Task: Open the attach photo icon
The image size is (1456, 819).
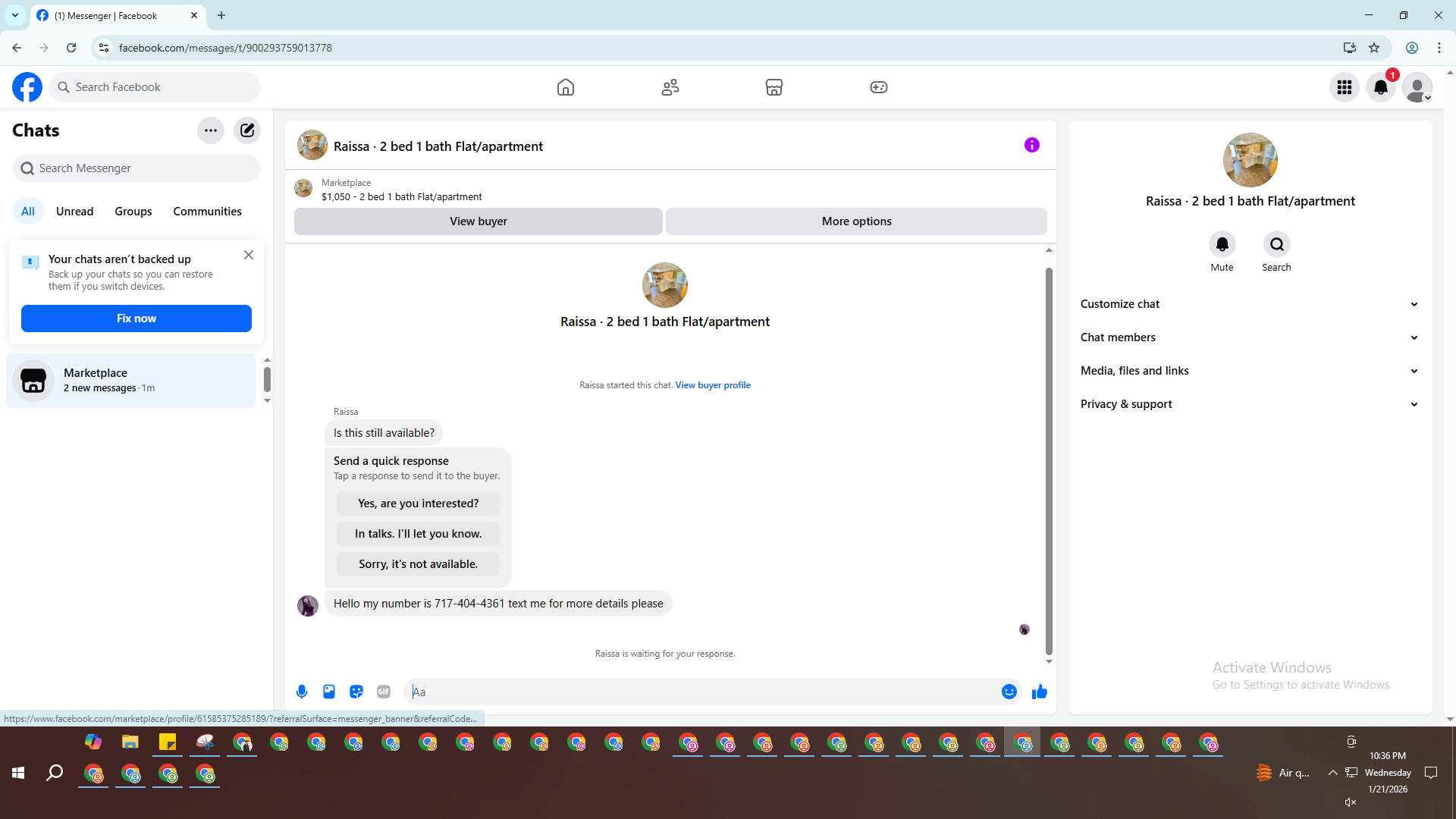Action: tap(329, 692)
